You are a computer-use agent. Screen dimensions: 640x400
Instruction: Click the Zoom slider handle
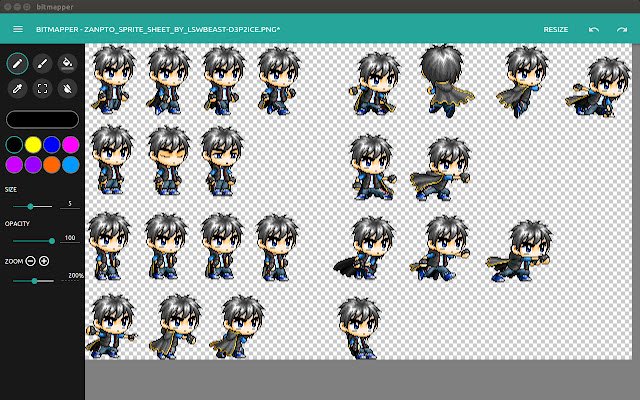click(35, 281)
